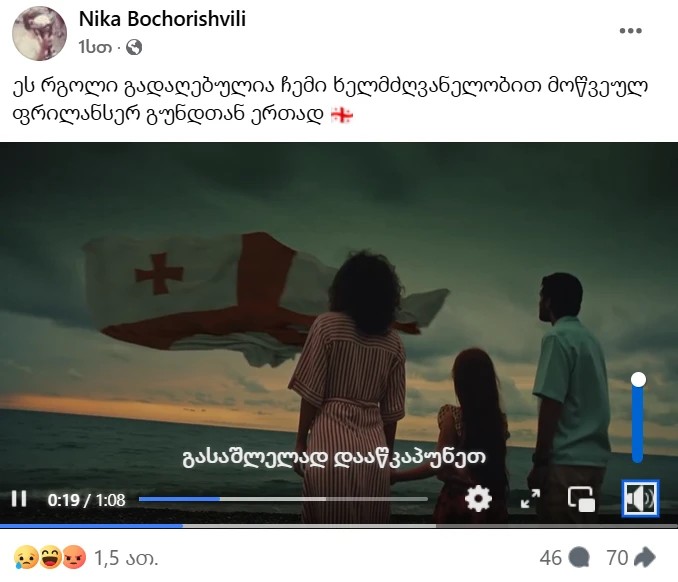Pause the video playback

click(x=19, y=499)
